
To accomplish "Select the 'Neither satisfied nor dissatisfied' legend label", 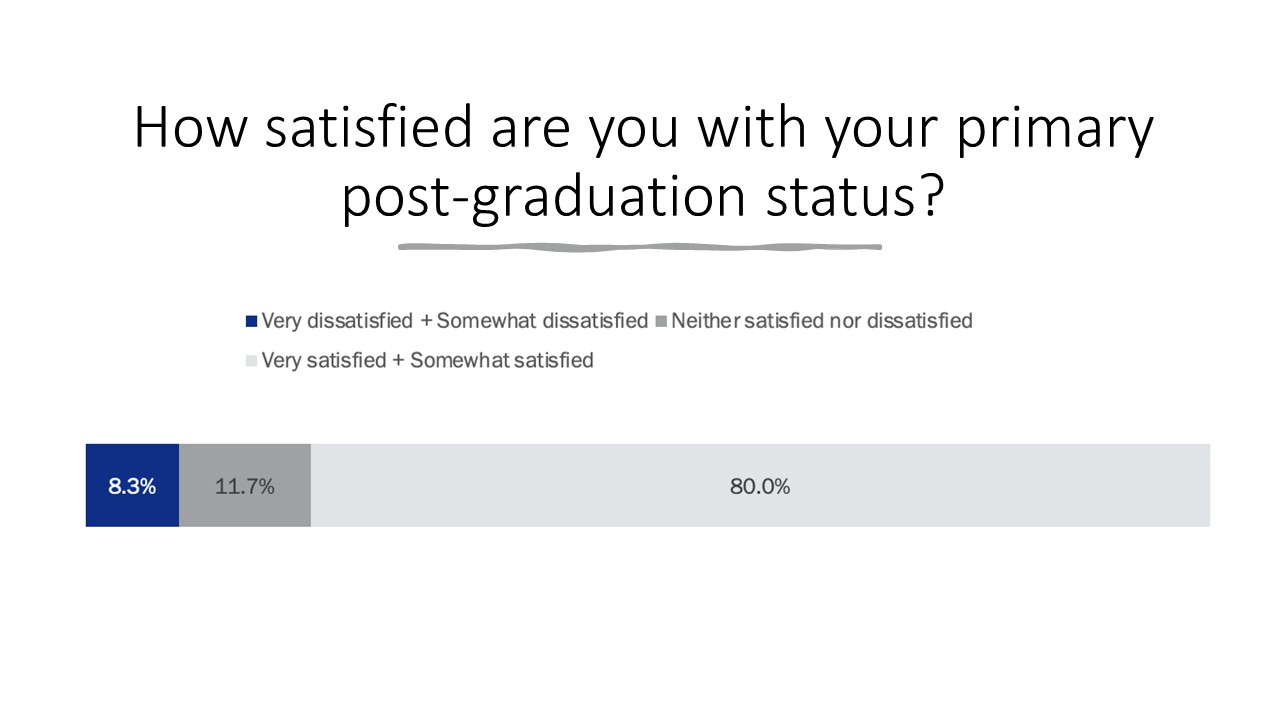I will tap(822, 322).
